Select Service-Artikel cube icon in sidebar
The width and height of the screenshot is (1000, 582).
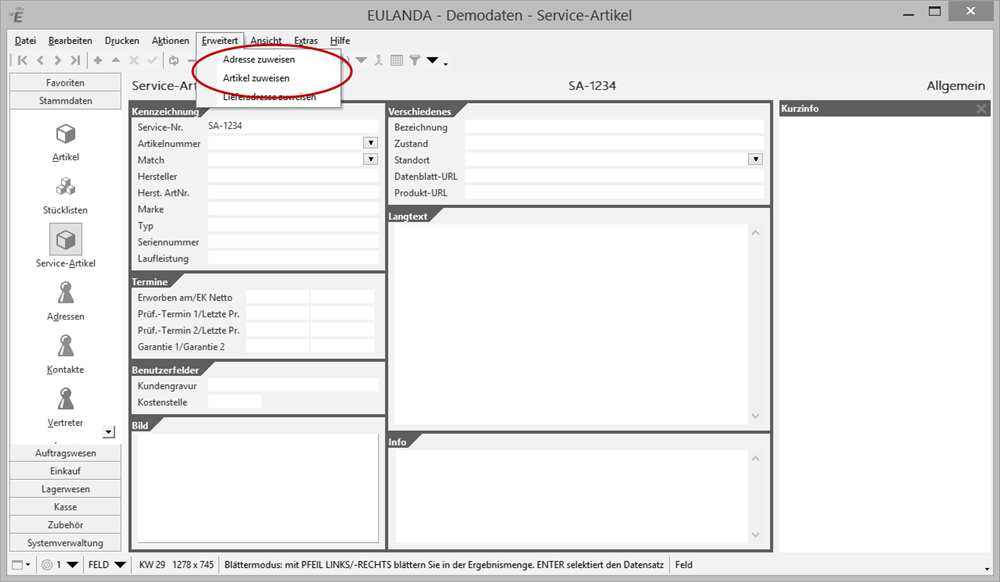66,240
